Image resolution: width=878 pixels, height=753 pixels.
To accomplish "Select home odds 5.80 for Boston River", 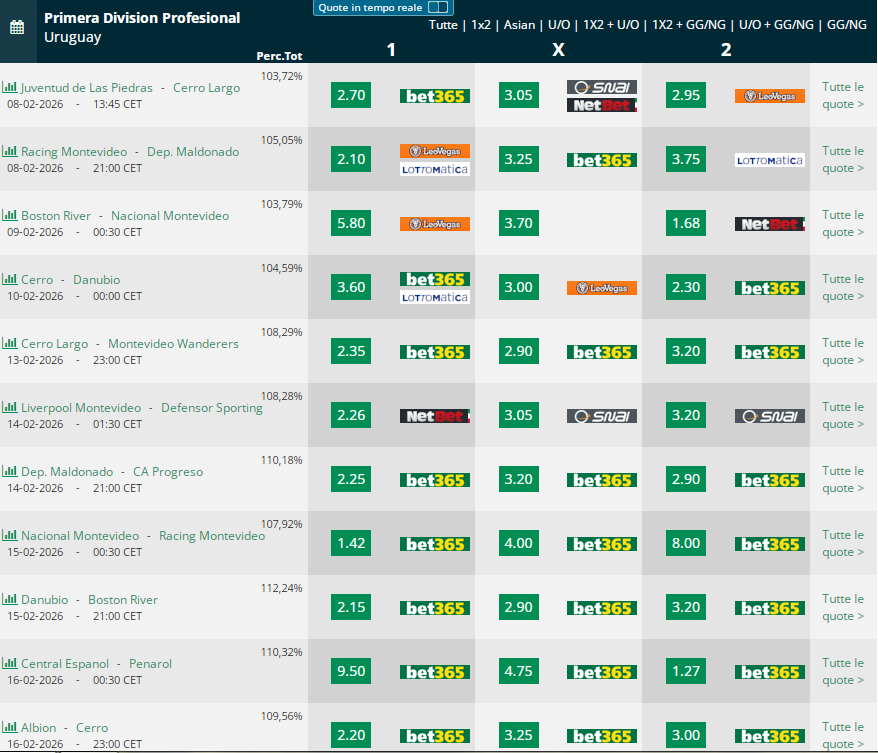I will [351, 223].
